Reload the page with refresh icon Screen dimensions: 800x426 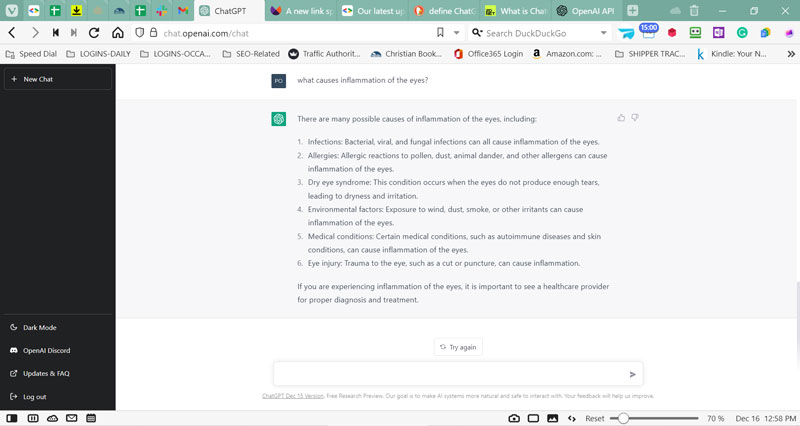click(94, 33)
